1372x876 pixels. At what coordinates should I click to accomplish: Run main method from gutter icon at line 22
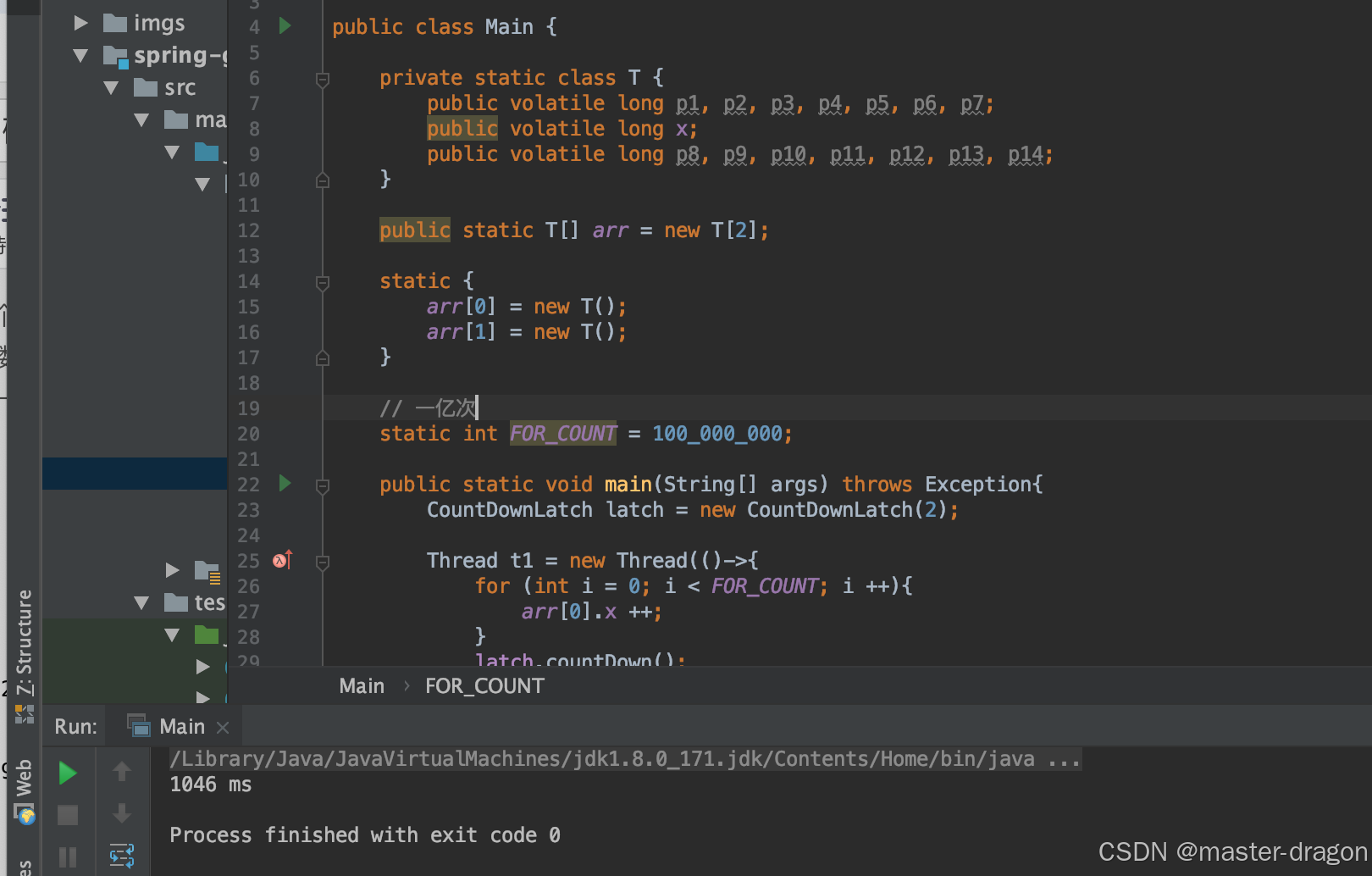[285, 484]
